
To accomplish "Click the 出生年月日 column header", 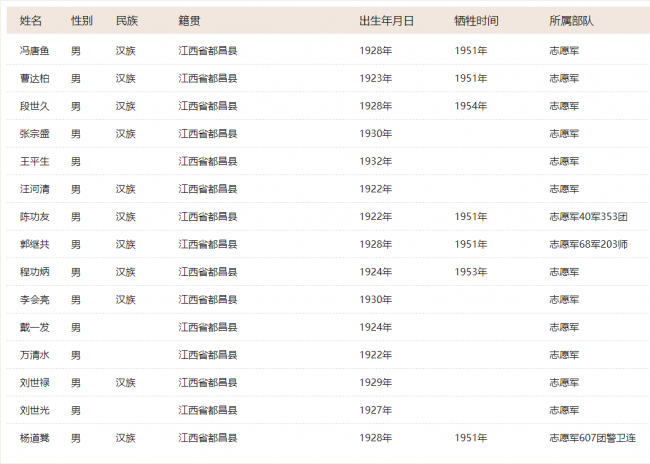I will (386, 20).
